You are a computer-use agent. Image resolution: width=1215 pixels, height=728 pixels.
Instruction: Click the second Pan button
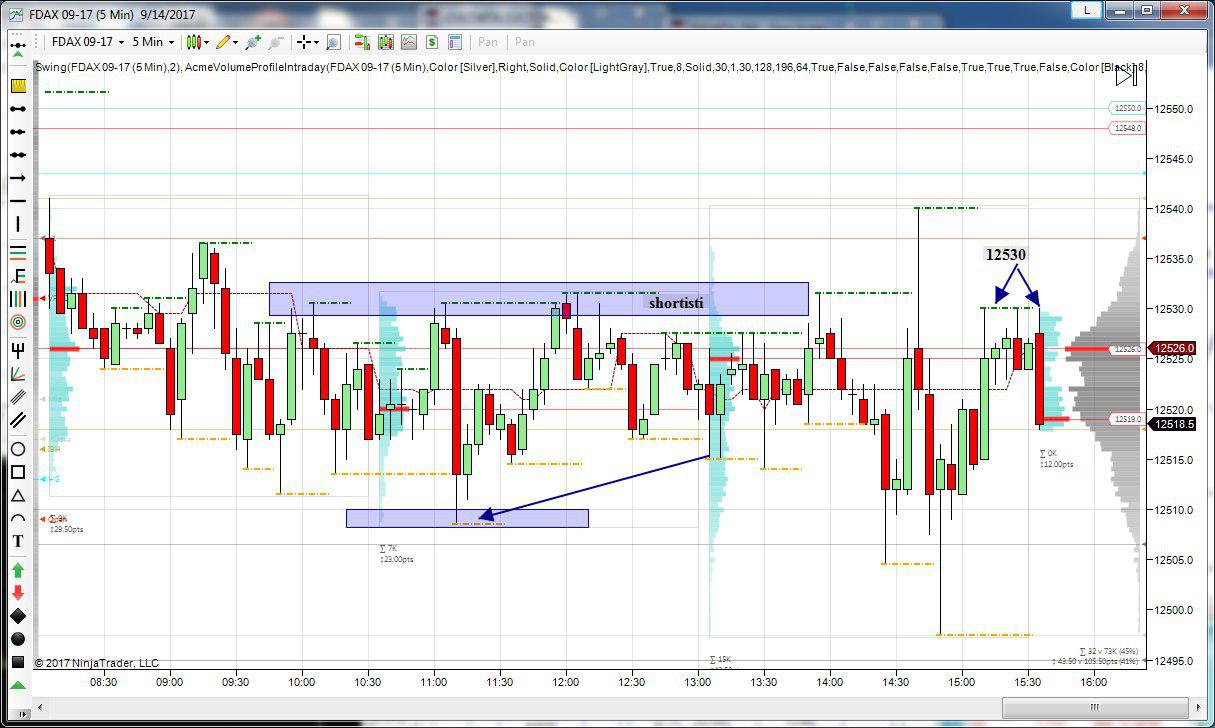pos(525,42)
